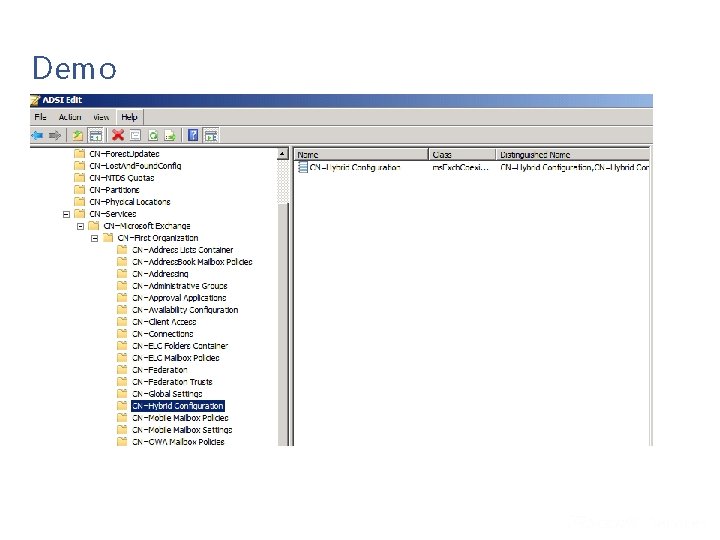This screenshot has width=720, height=540.
Task: Click the msExchCoexi... class cell
Action: click(x=460, y=168)
